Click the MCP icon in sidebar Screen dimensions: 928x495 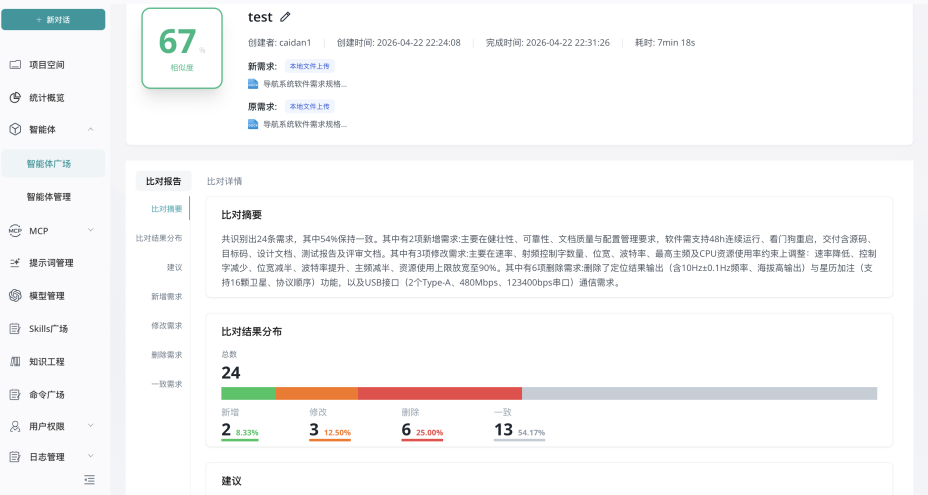[15, 231]
